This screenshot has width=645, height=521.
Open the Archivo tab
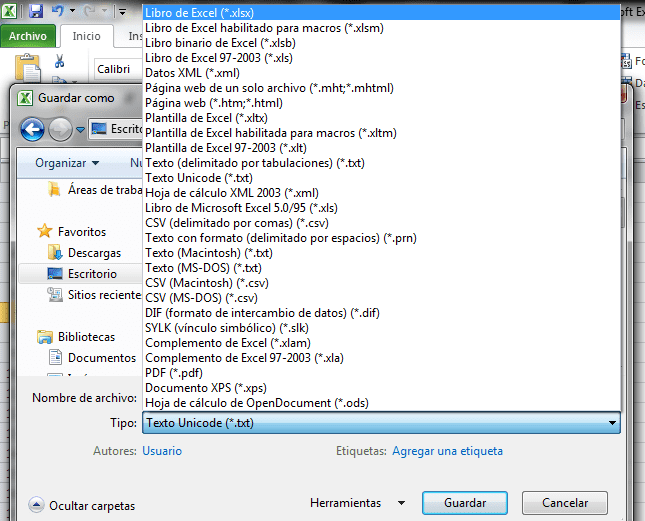(x=28, y=36)
